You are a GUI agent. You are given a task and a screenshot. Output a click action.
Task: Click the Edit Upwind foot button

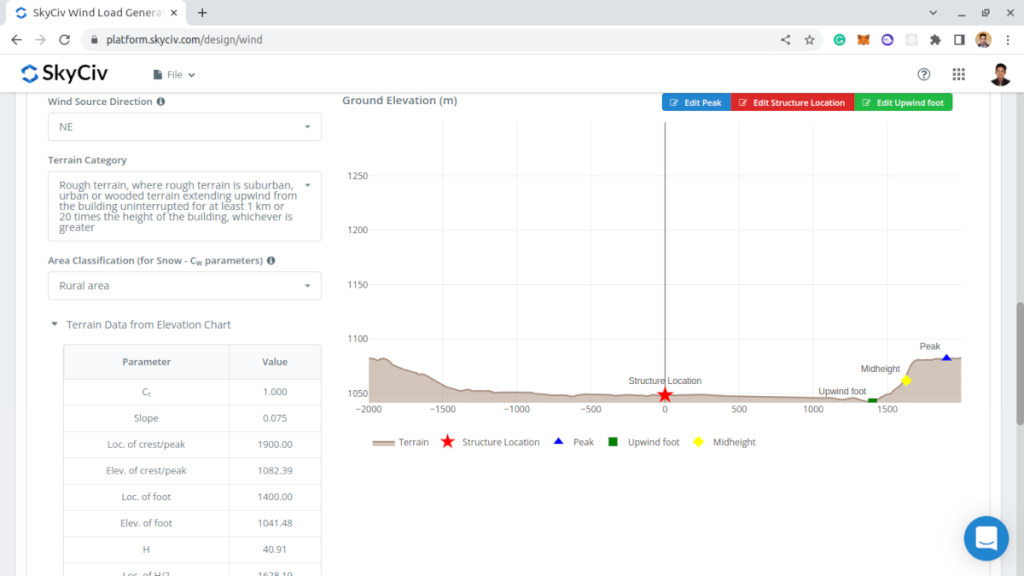click(x=903, y=103)
